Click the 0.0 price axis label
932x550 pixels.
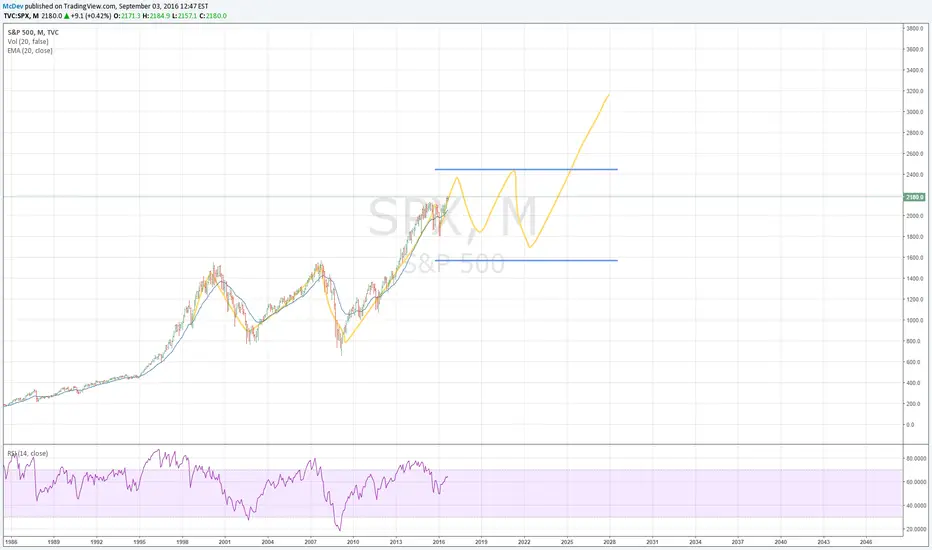910,425
